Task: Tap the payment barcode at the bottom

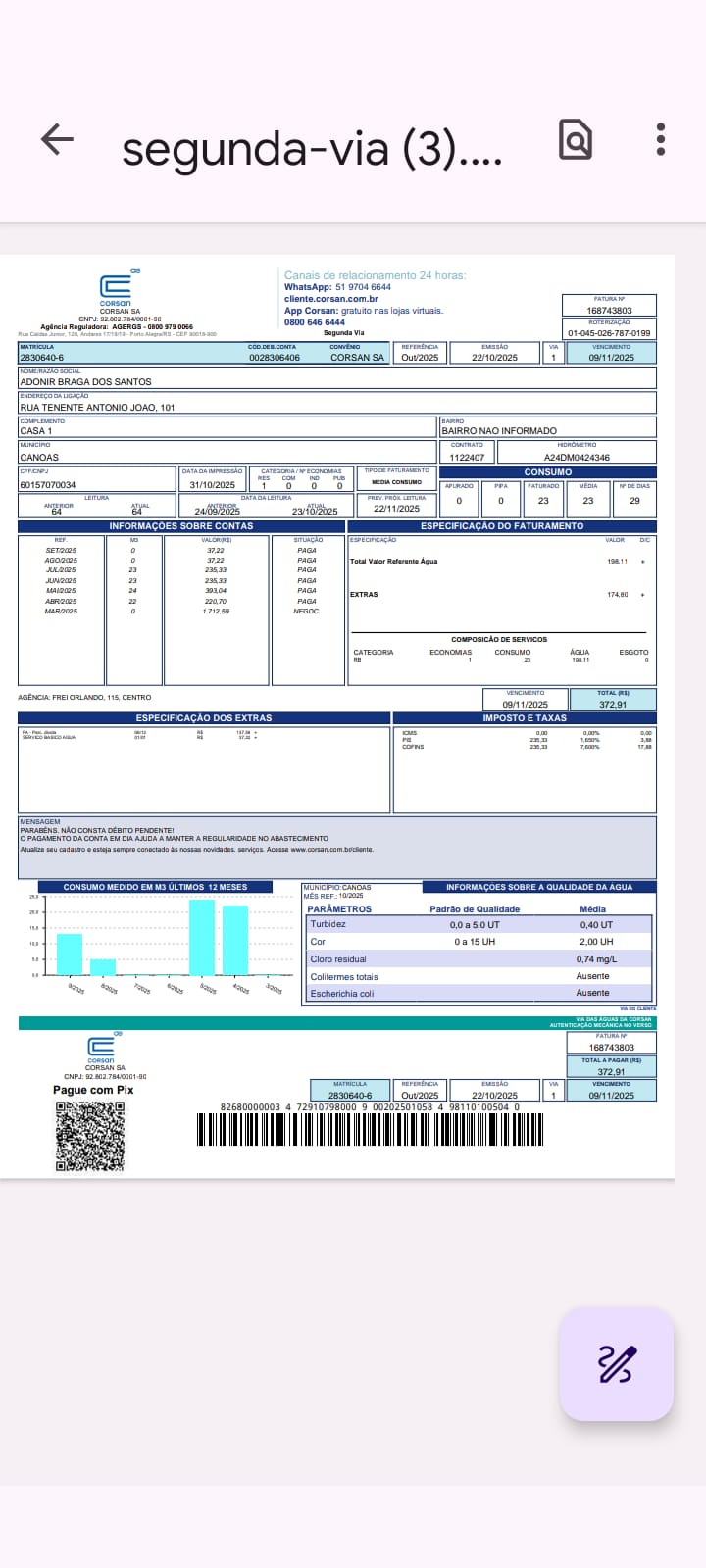Action: (x=369, y=1130)
